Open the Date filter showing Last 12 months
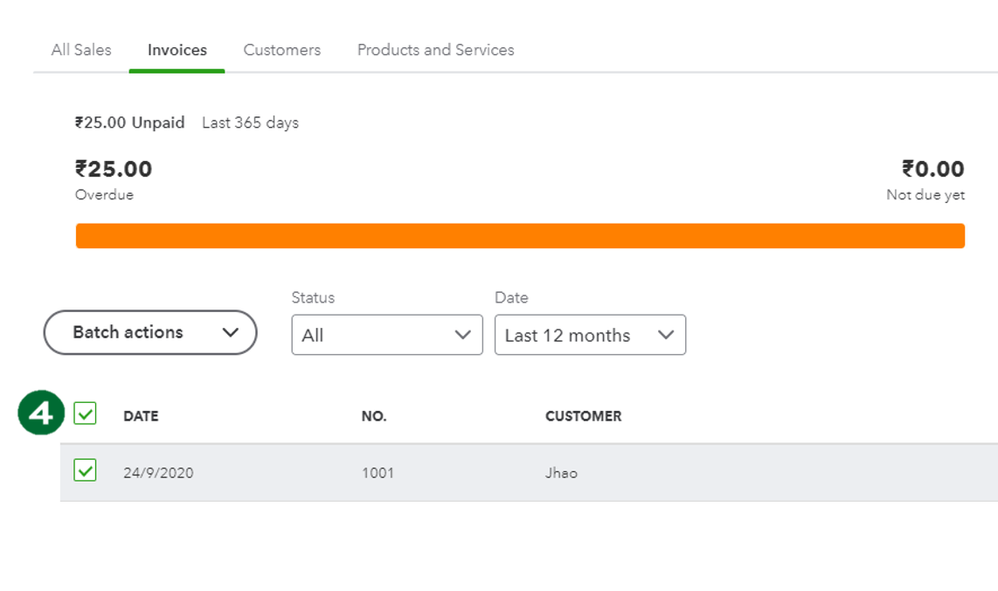 click(x=590, y=335)
